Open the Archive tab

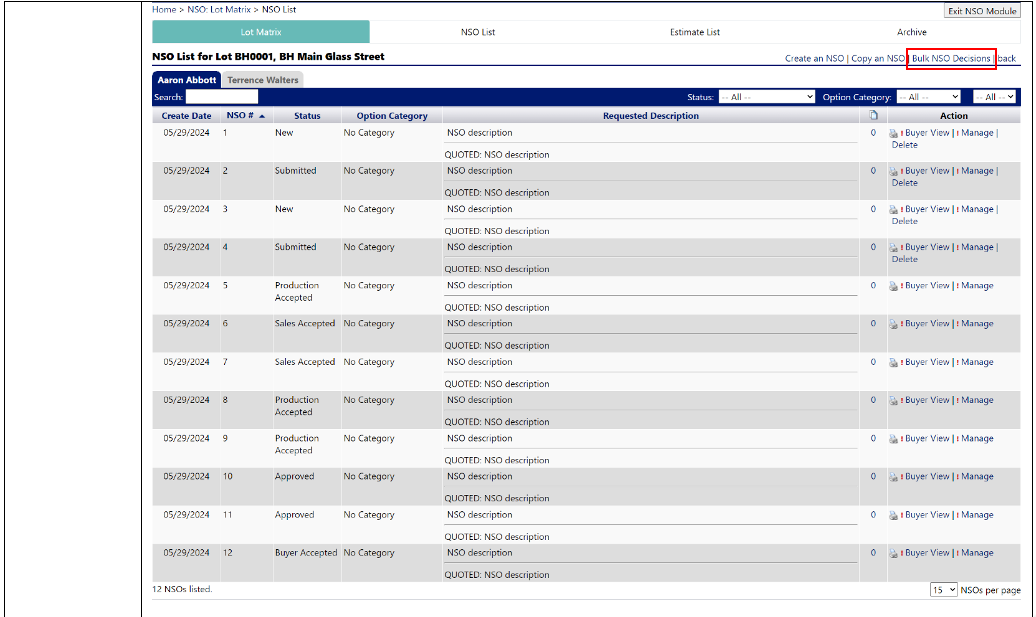[x=911, y=32]
